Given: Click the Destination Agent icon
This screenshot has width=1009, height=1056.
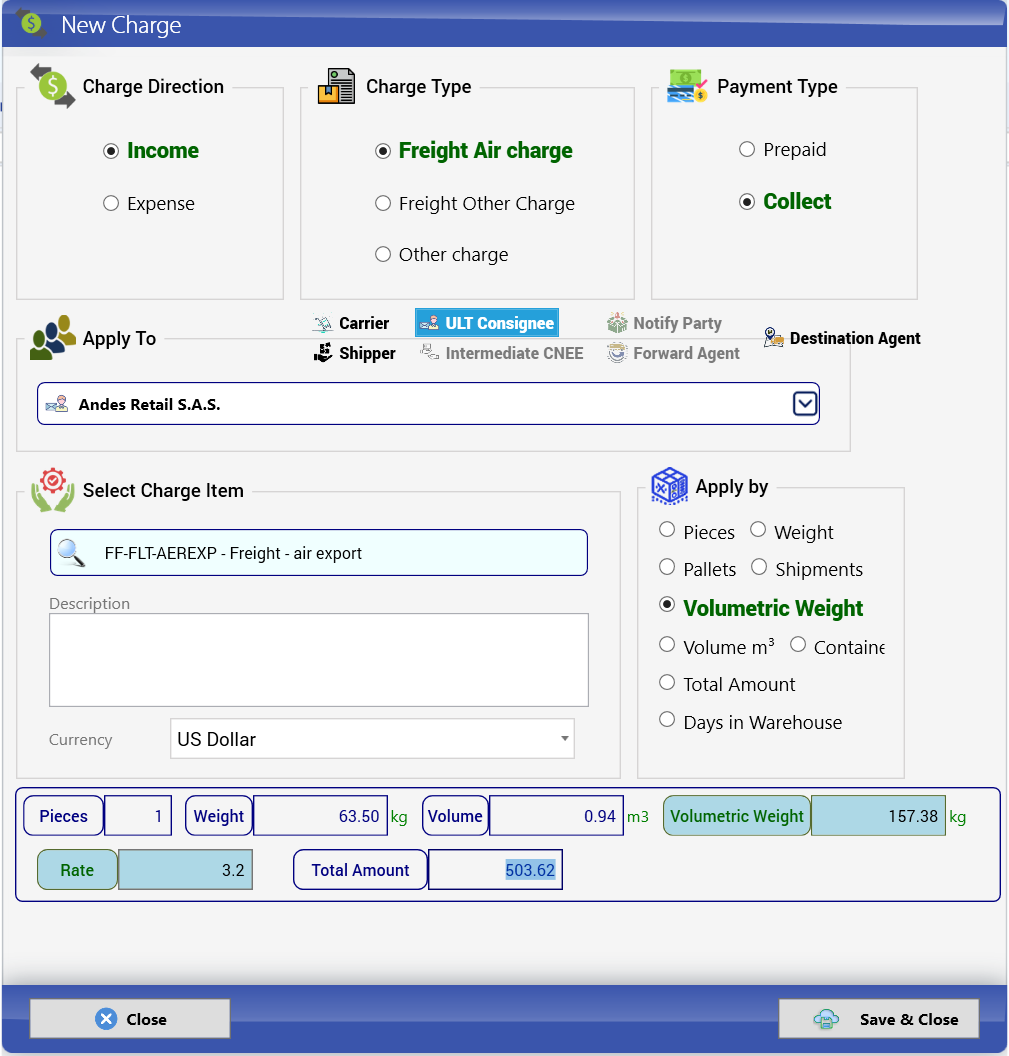Looking at the screenshot, I should 773,337.
